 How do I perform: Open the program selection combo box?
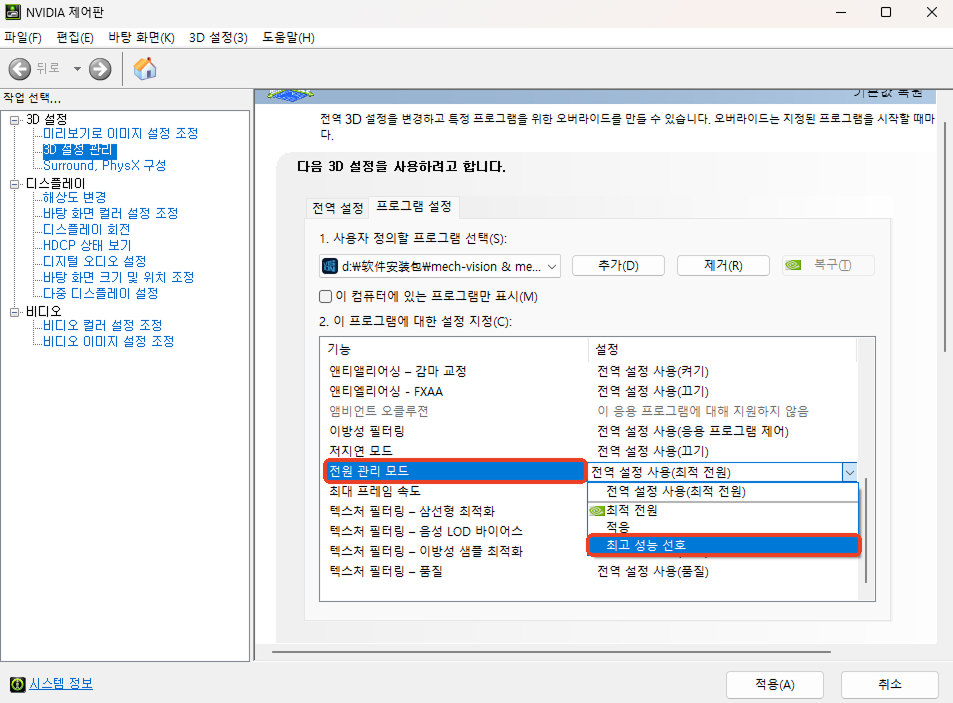tap(439, 266)
